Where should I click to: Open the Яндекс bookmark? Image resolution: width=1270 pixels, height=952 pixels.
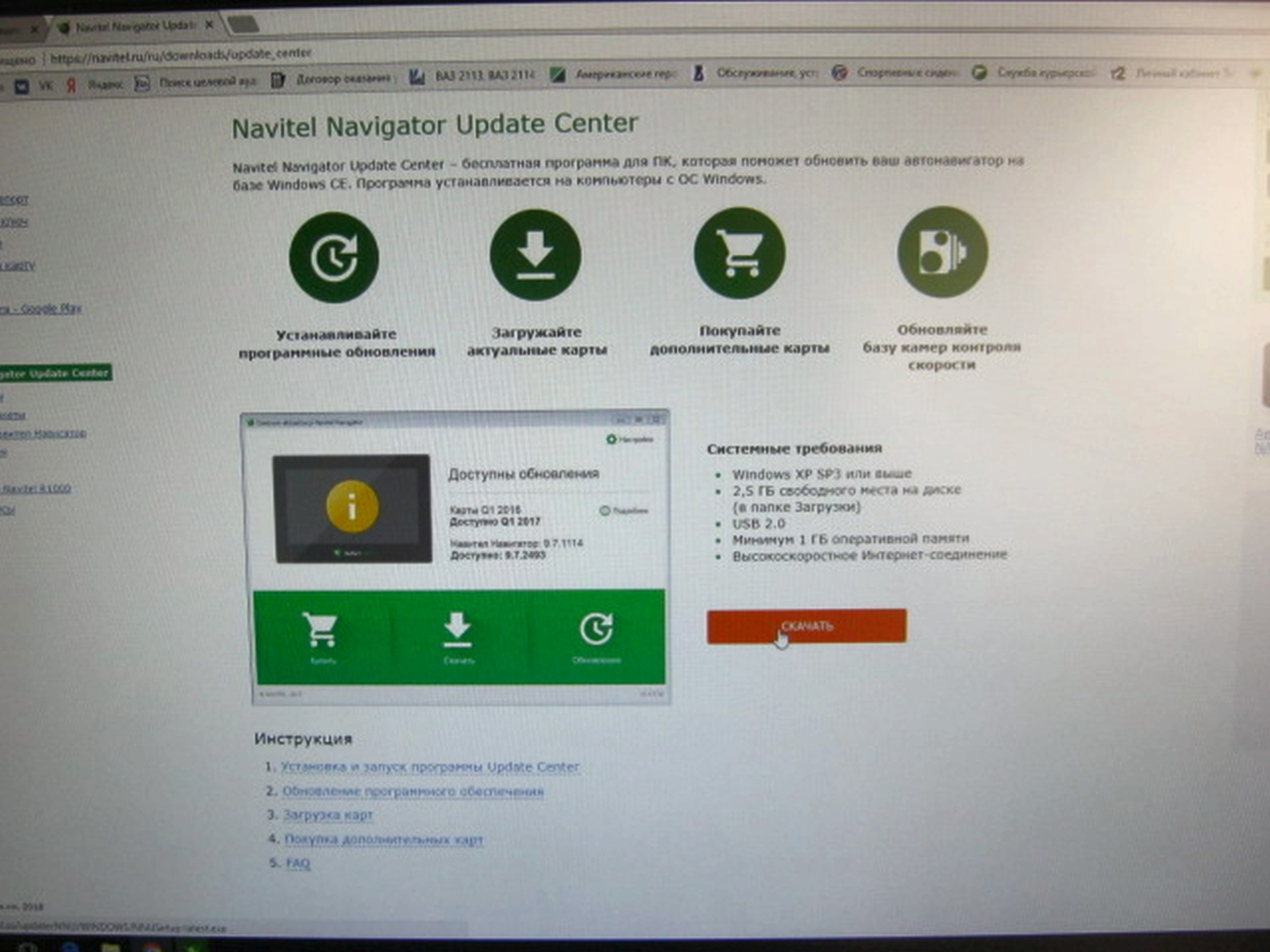(95, 85)
